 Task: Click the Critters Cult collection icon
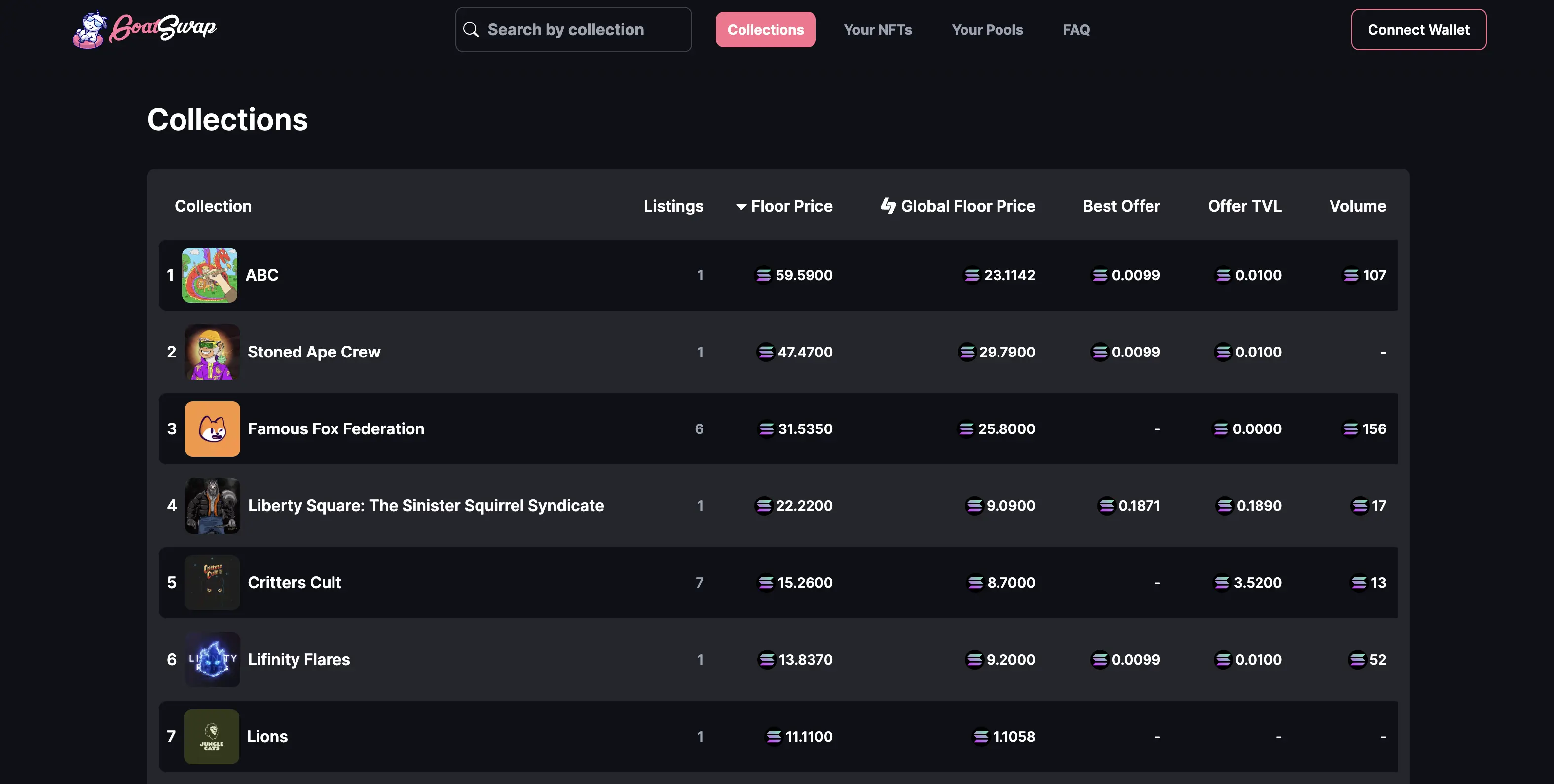pyautogui.click(x=212, y=582)
